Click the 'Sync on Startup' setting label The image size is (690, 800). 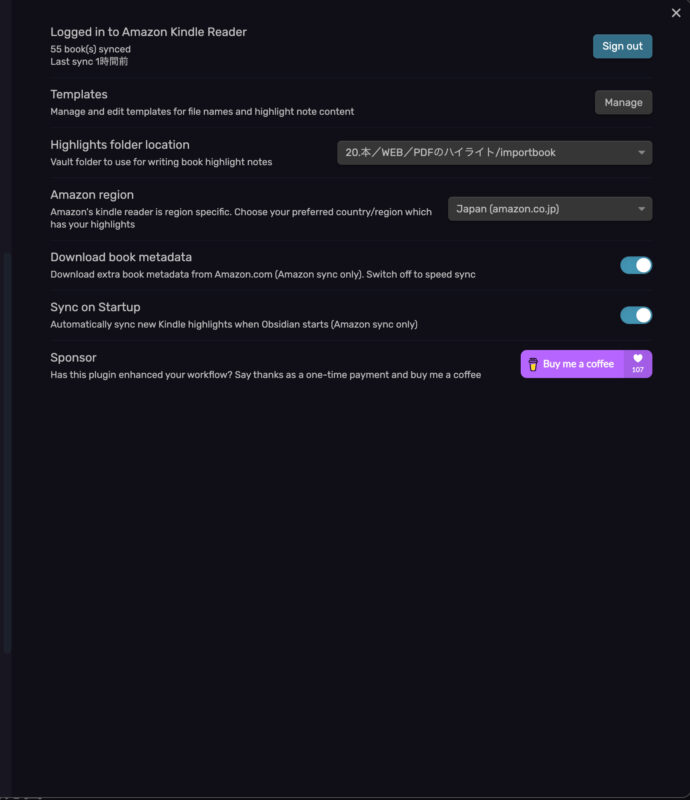(x=95, y=307)
